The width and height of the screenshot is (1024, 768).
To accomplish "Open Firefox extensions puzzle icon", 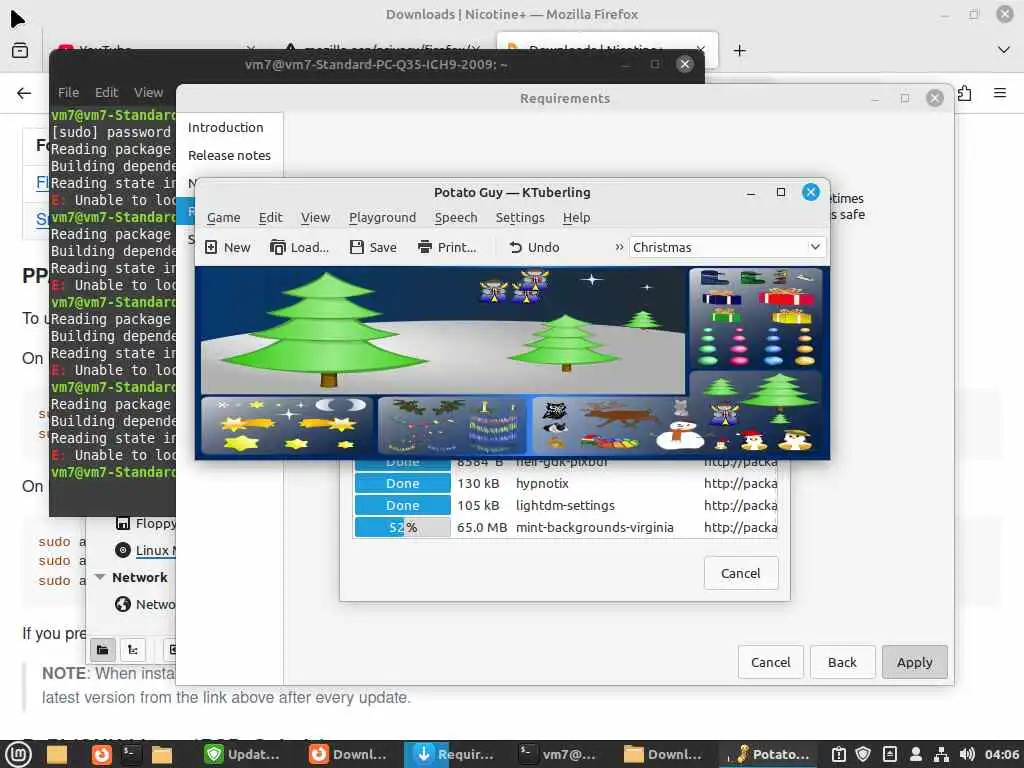I will pyautogui.click(x=965, y=93).
